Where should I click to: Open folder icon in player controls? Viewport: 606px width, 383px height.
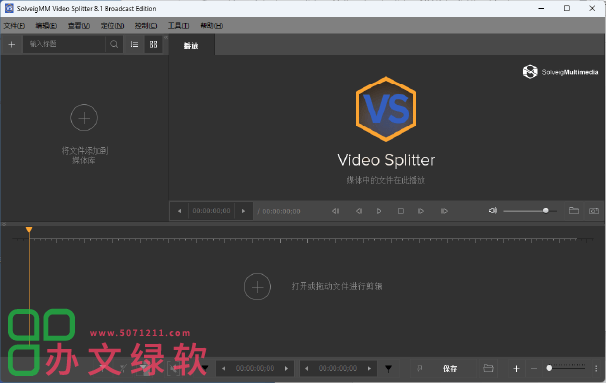coord(574,211)
